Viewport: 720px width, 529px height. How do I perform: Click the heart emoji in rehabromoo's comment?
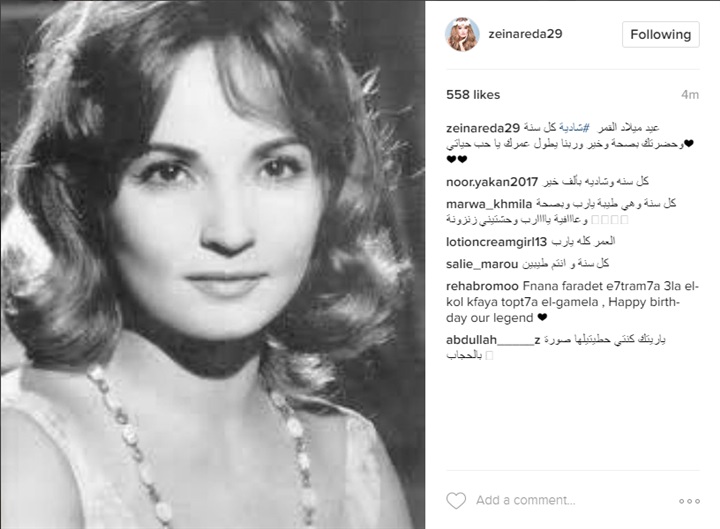[x=542, y=317]
